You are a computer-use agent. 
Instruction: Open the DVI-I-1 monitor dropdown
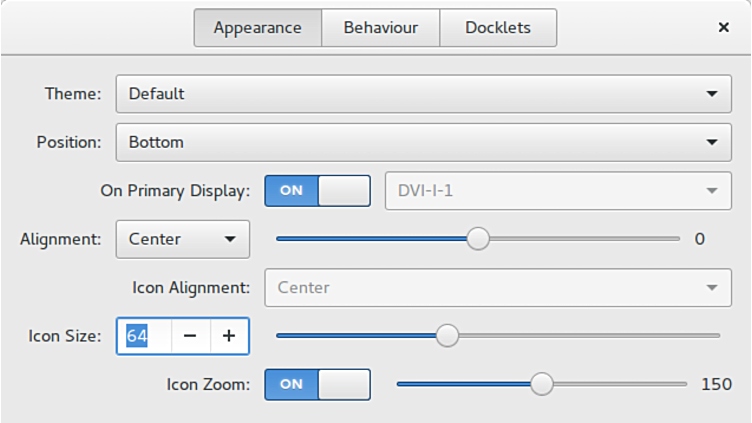click(558, 190)
